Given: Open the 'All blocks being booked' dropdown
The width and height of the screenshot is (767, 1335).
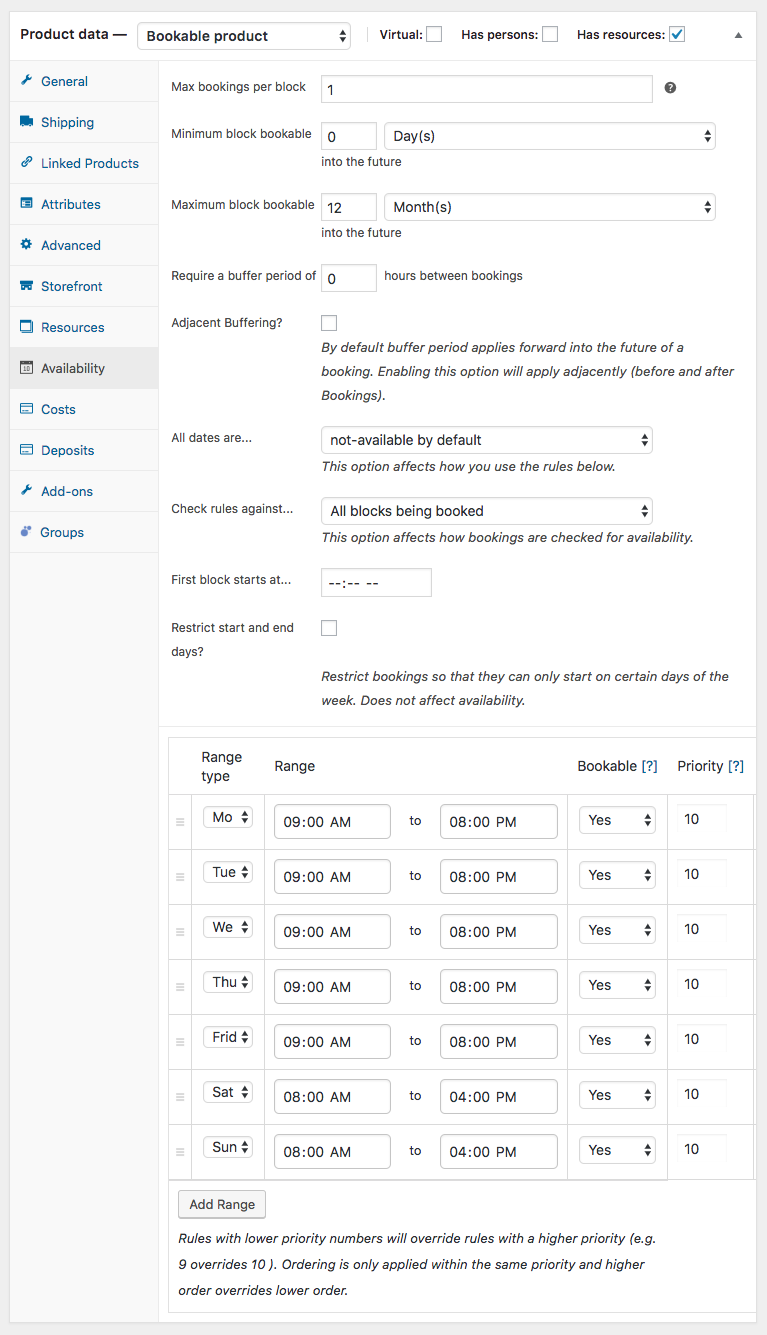Looking at the screenshot, I should pos(486,511).
